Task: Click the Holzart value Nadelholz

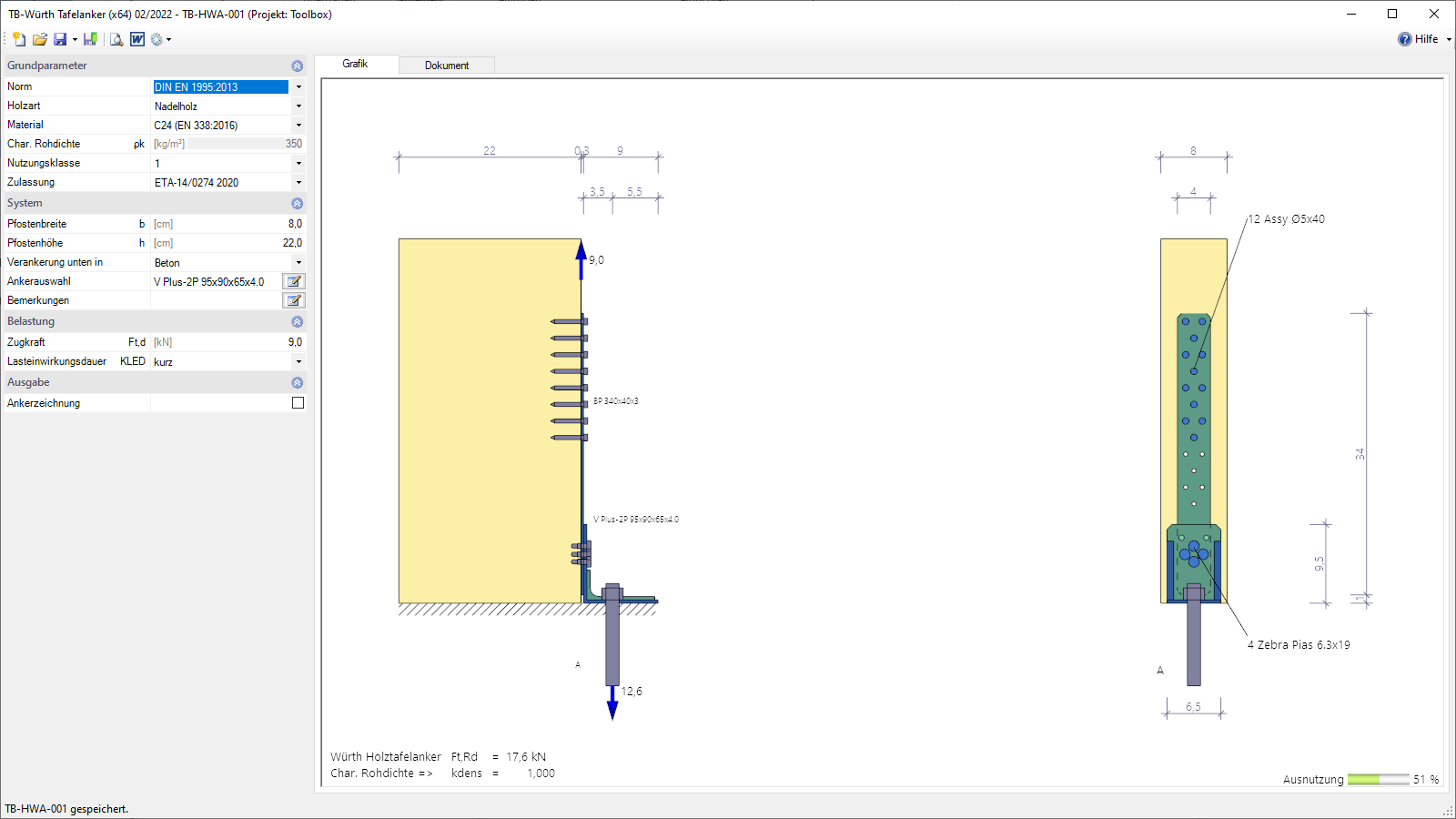Action: pos(176,106)
